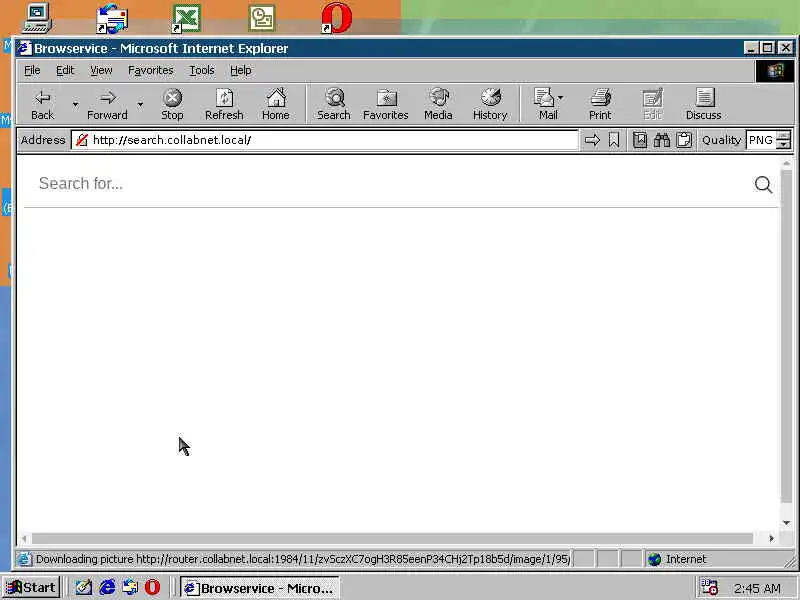Click the Windows logo throbber in menu bar

pyautogui.click(x=775, y=70)
